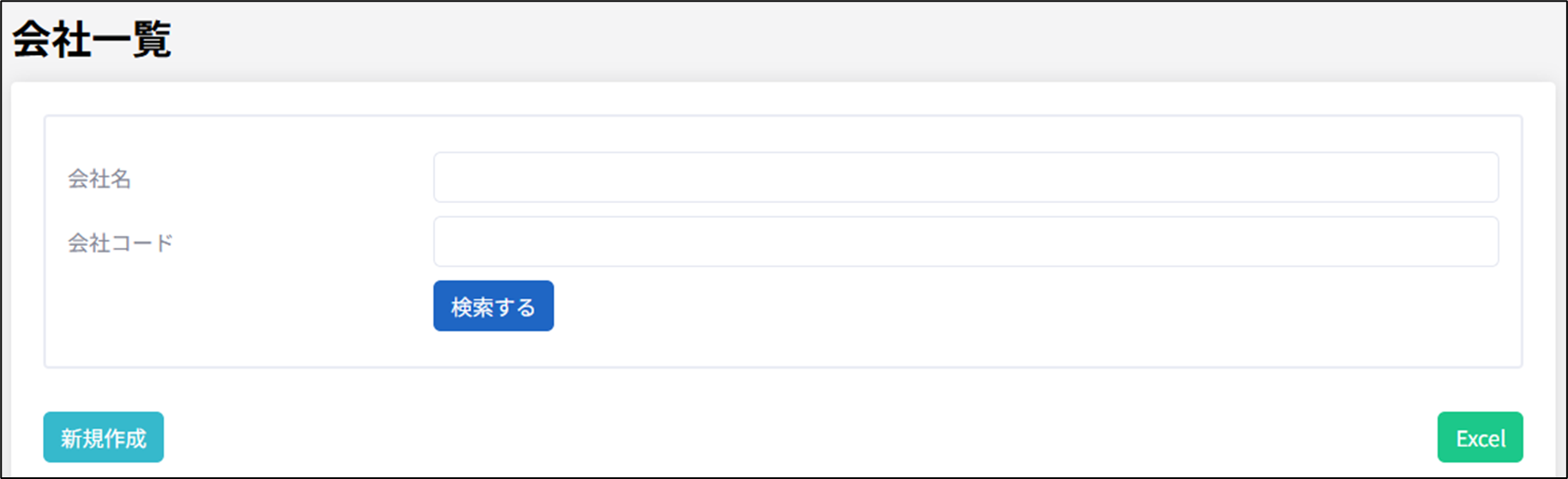Click the 会社コード field label

[x=121, y=243]
